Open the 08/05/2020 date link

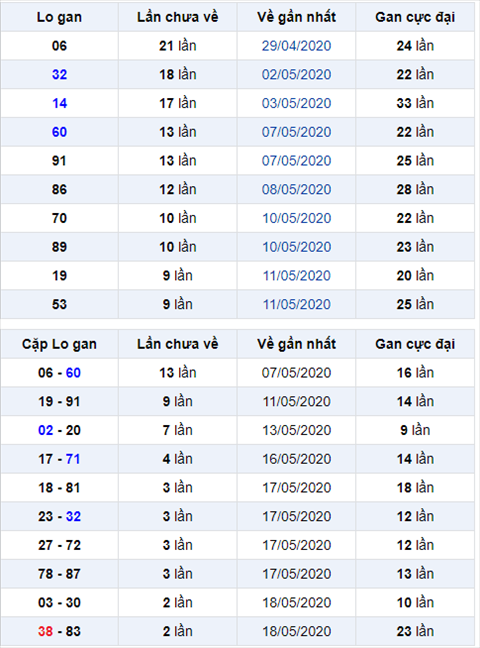(296, 189)
